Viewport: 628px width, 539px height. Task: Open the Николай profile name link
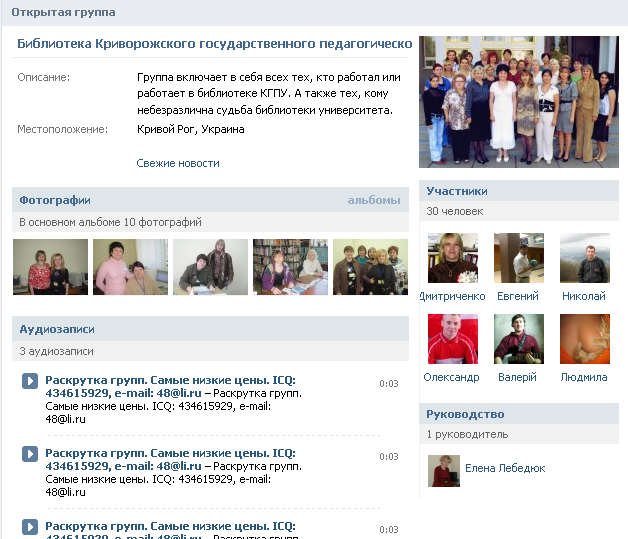(584, 296)
